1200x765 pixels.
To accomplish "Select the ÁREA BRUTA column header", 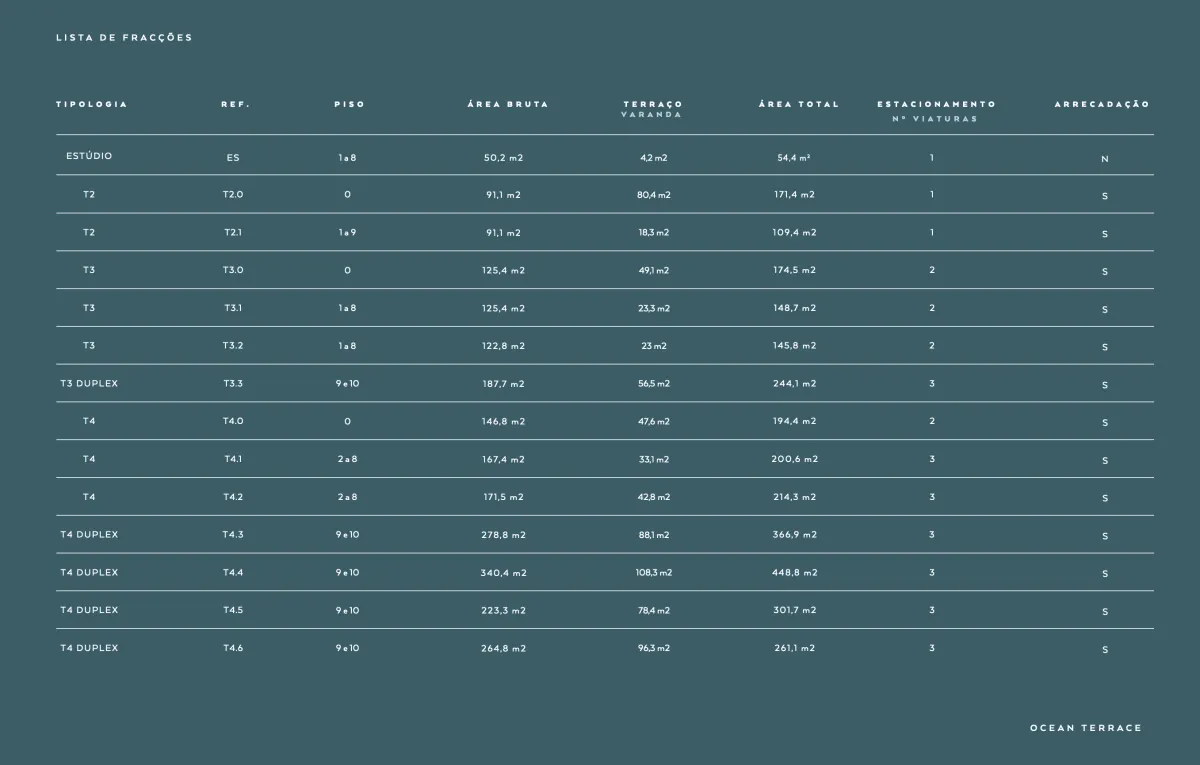I will 508,104.
